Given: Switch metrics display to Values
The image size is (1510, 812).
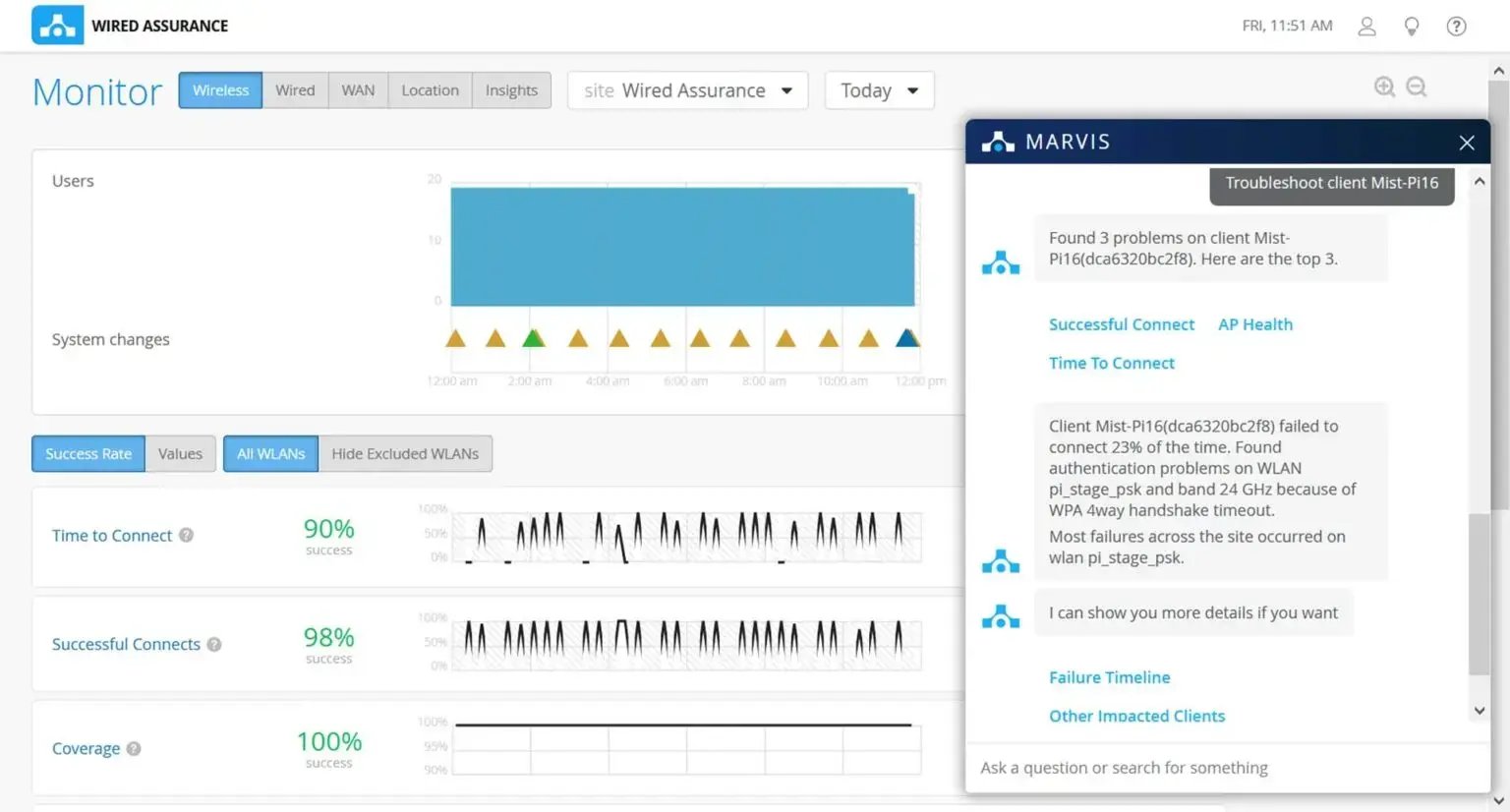Looking at the screenshot, I should (x=180, y=453).
